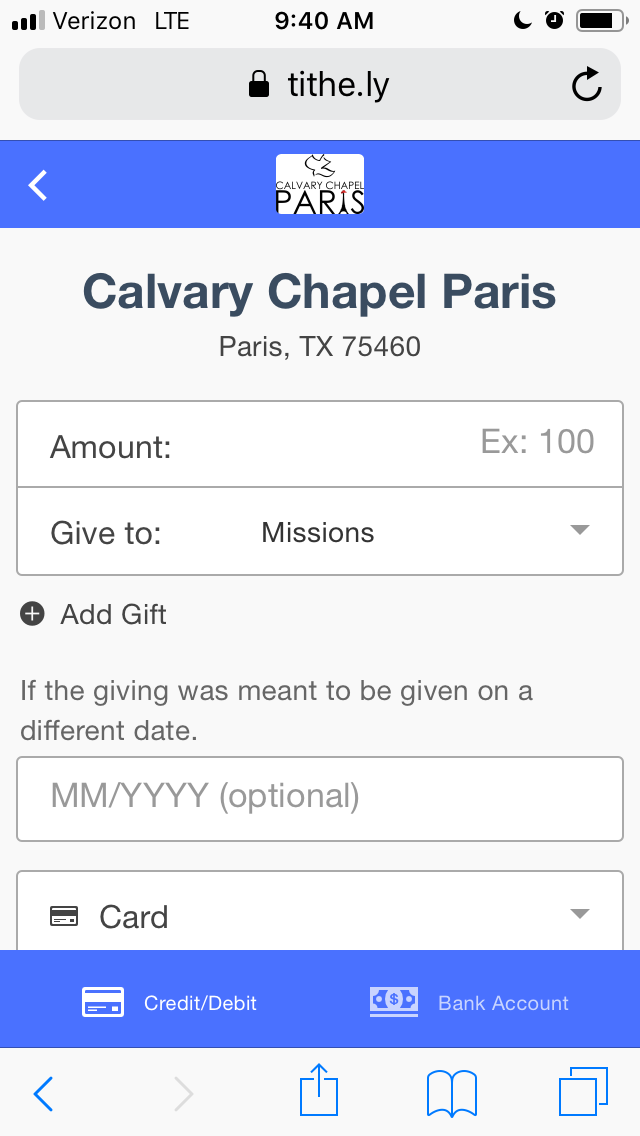Reload the tithe.ly page
Image resolution: width=640 pixels, height=1136 pixels.
587,85
